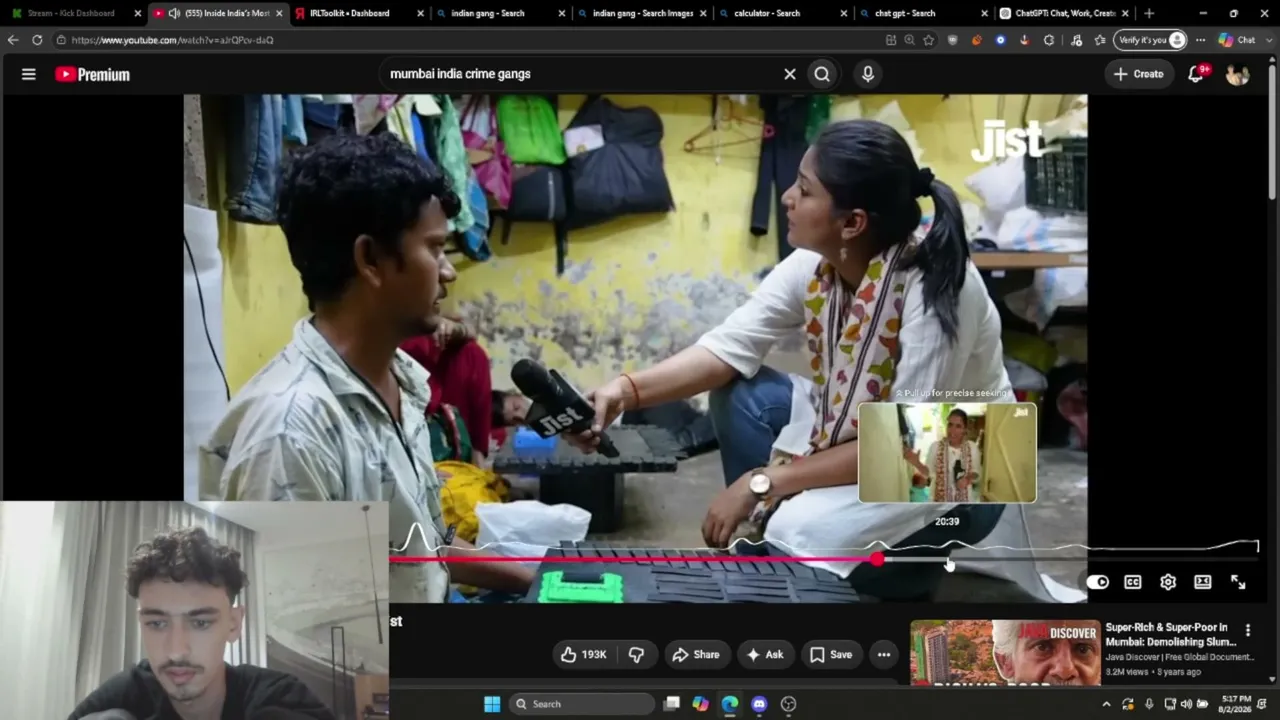This screenshot has width=1280, height=720.
Task: Switch to the ChatGPT: Chat, Work tab
Action: [x=1064, y=14]
